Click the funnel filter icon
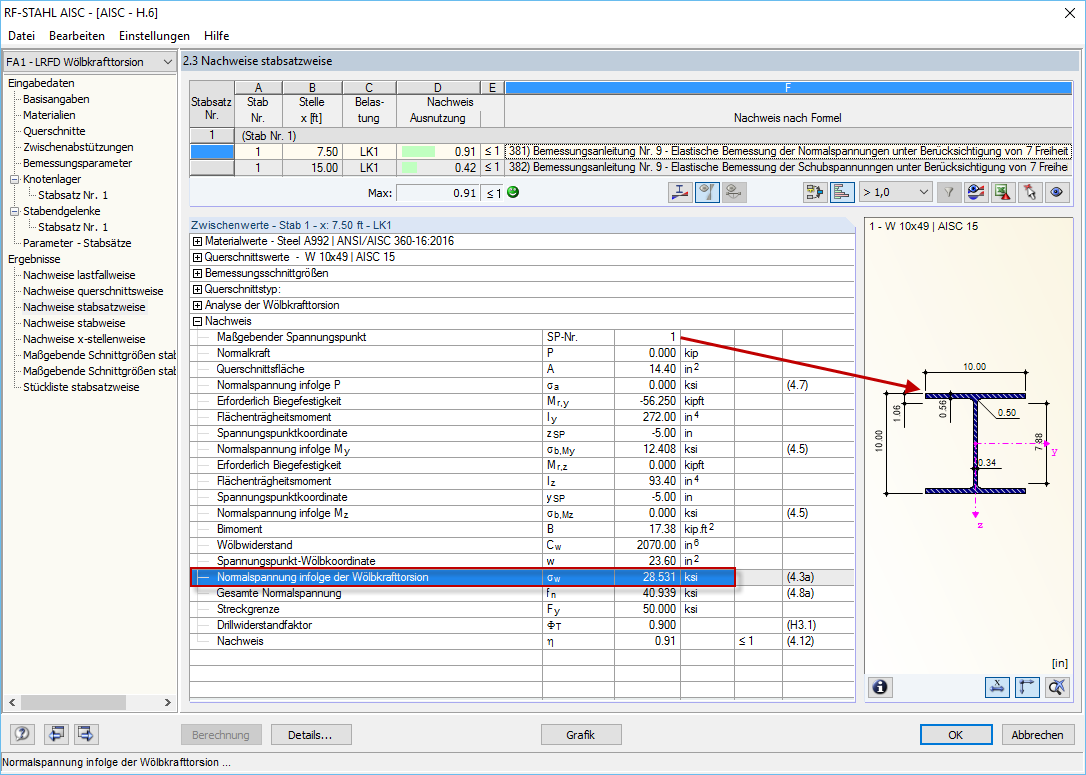 tap(949, 193)
